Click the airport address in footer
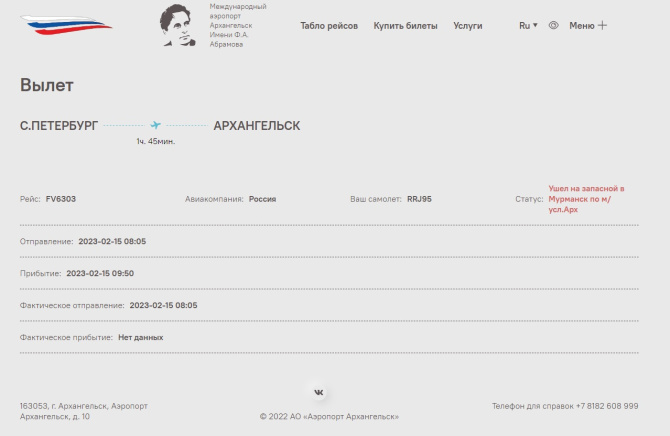 (x=83, y=411)
